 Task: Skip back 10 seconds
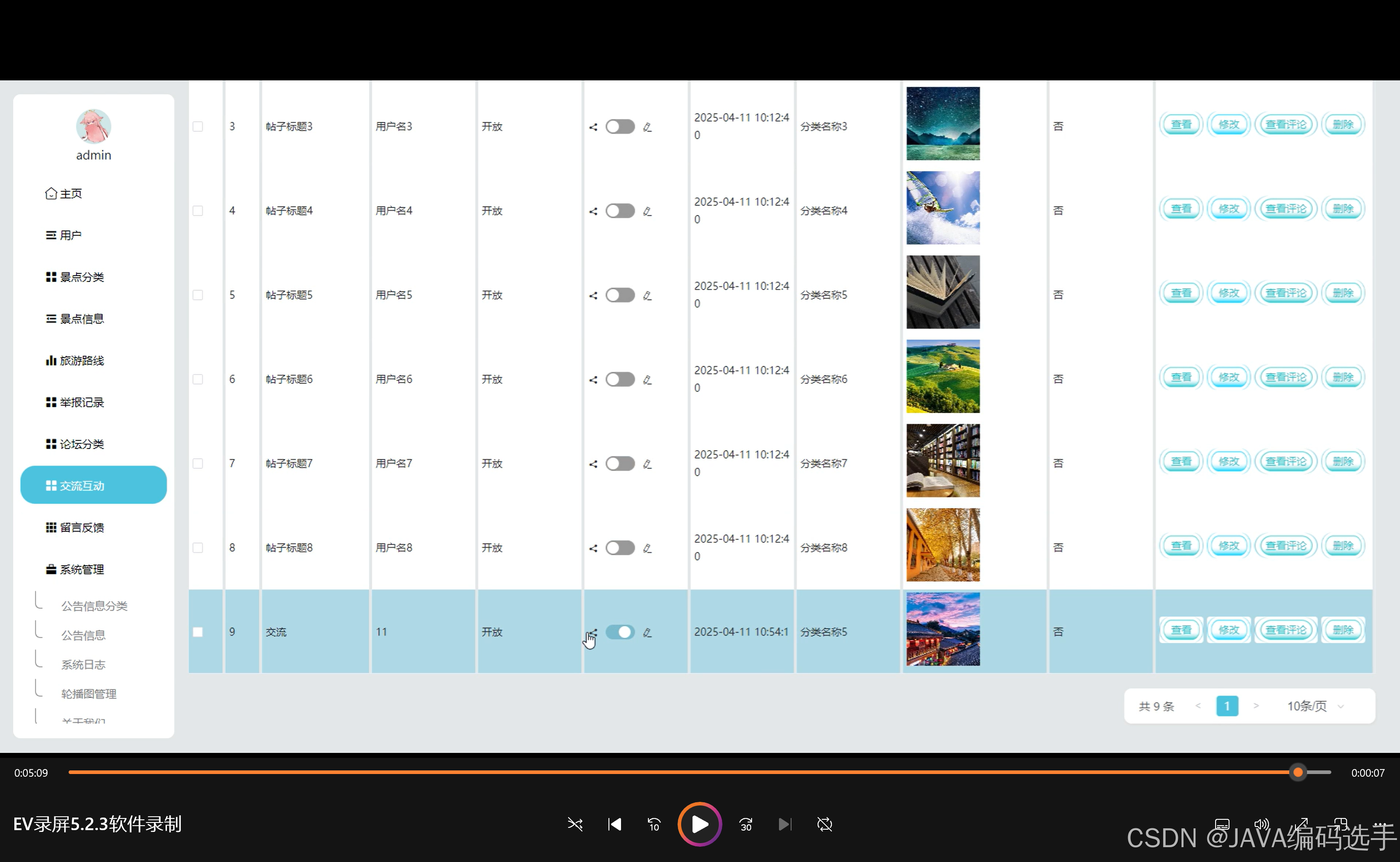pos(654,824)
